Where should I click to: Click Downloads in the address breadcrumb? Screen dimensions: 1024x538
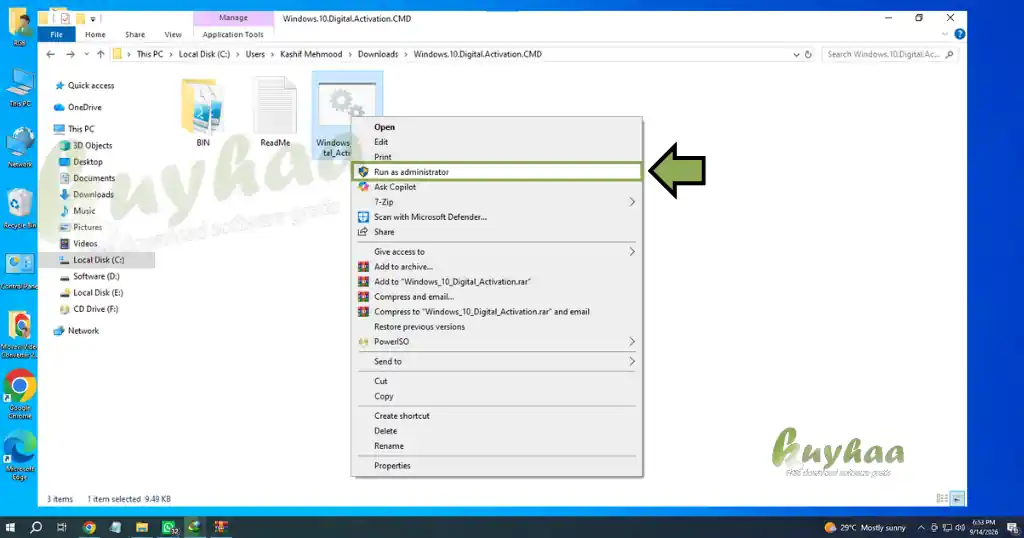point(377,54)
